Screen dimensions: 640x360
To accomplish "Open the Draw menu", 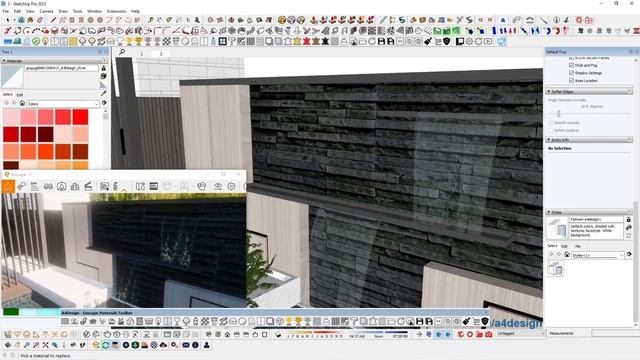I will coord(63,11).
